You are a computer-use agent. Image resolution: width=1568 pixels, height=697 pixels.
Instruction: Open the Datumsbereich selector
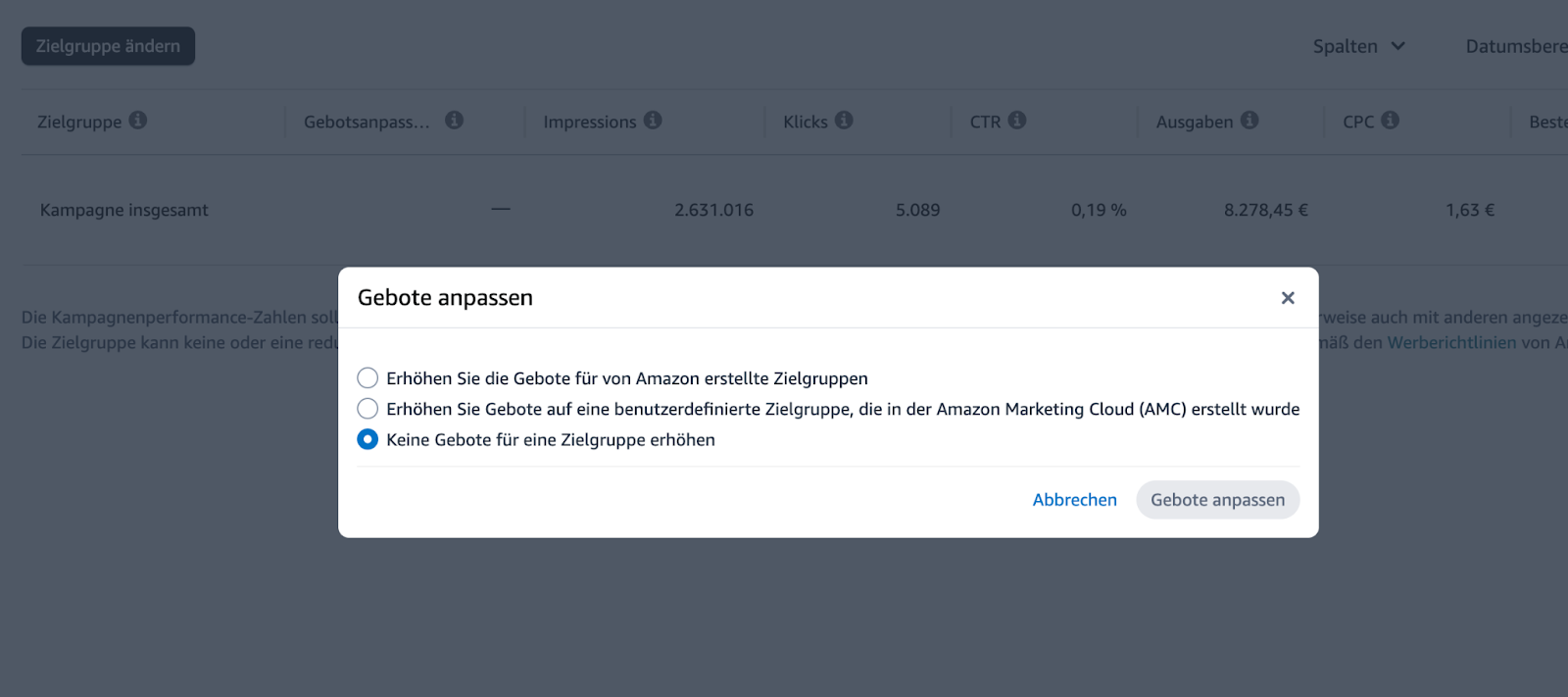coord(1516,46)
